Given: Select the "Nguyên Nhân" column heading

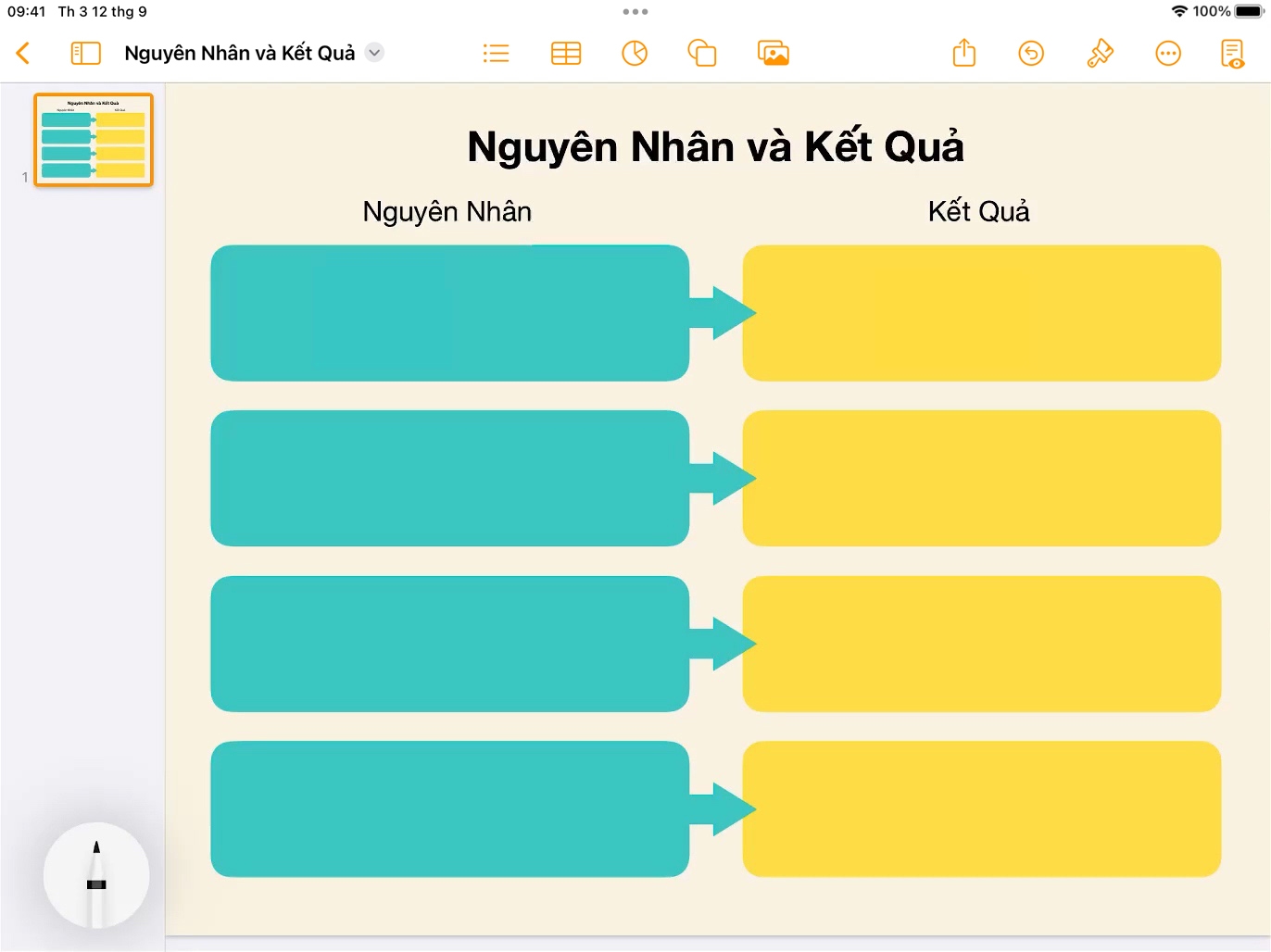Looking at the screenshot, I should click(447, 211).
